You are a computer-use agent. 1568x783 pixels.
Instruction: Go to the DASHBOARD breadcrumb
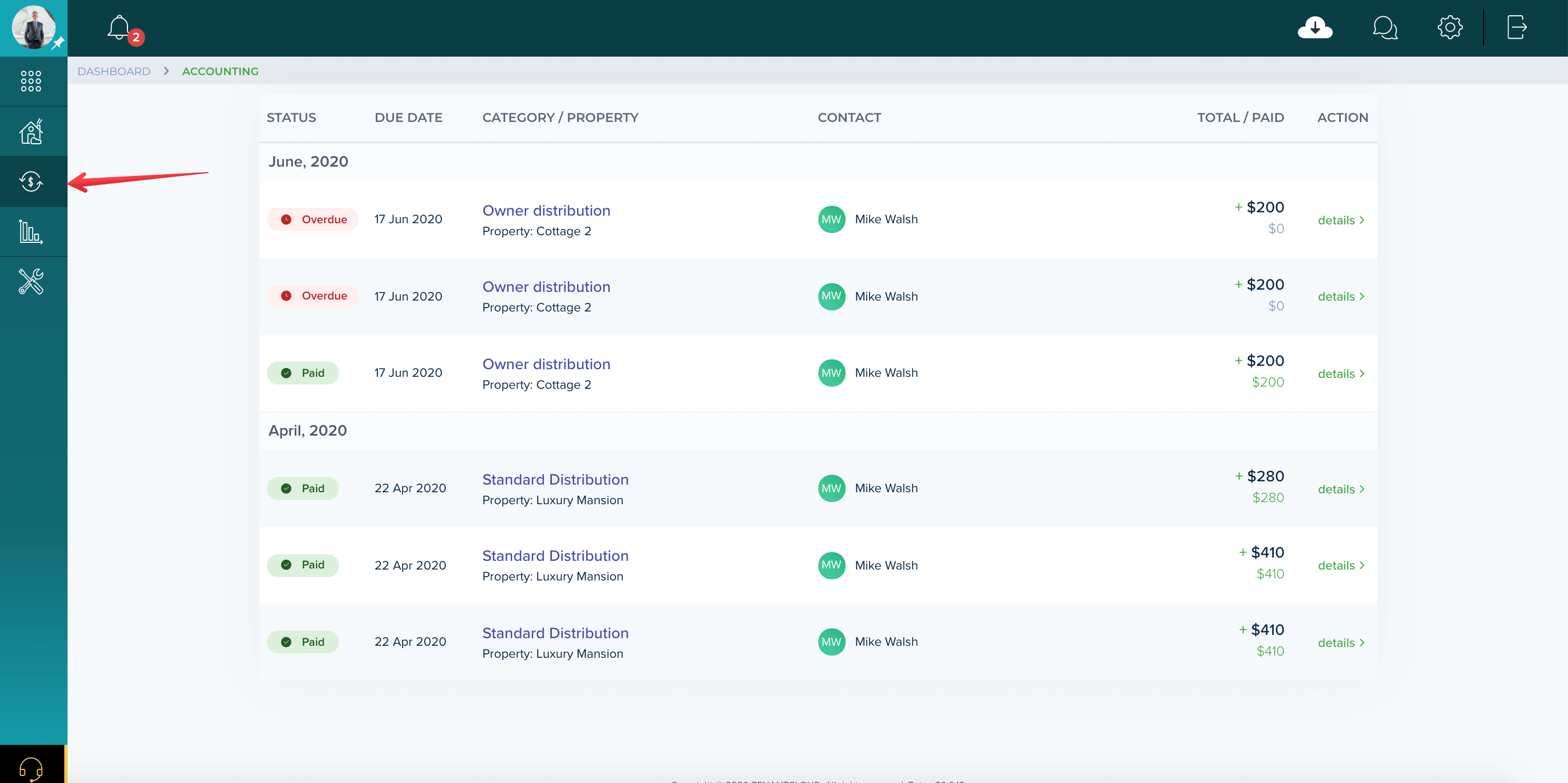(114, 71)
